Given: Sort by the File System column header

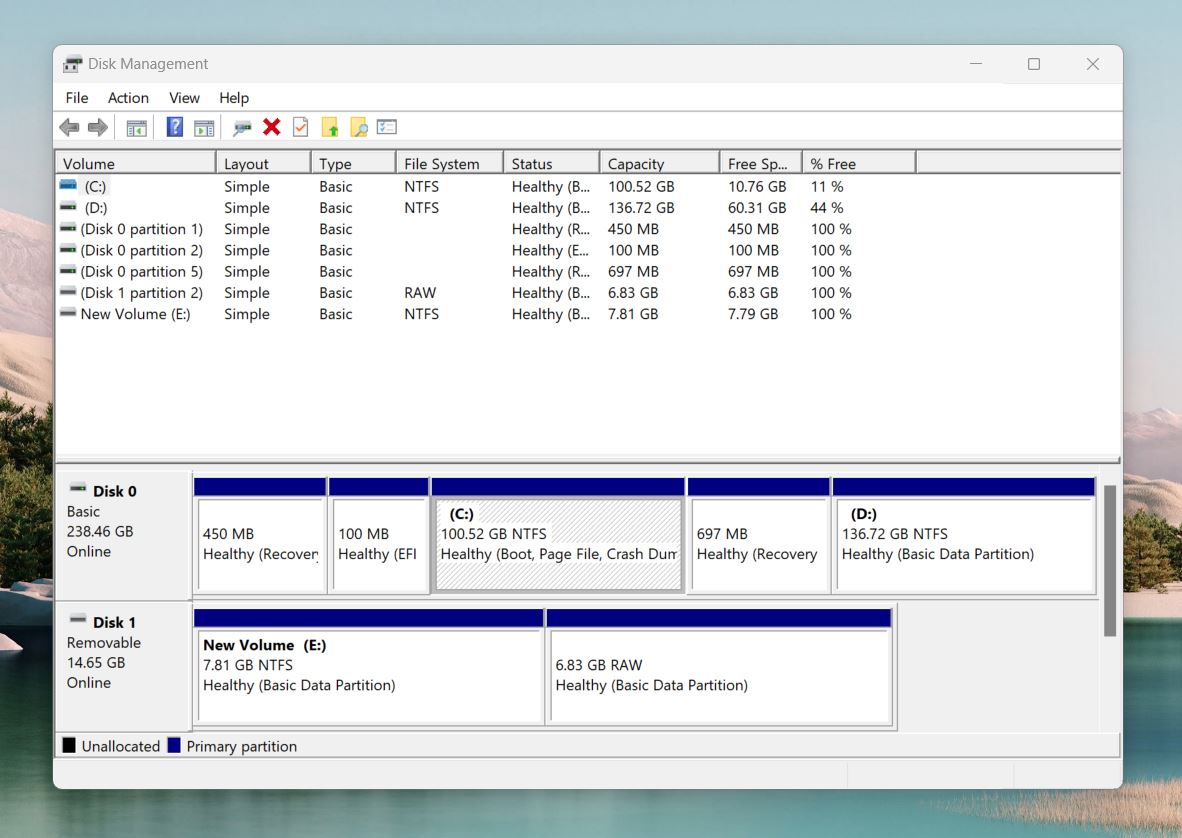Looking at the screenshot, I should coord(449,164).
